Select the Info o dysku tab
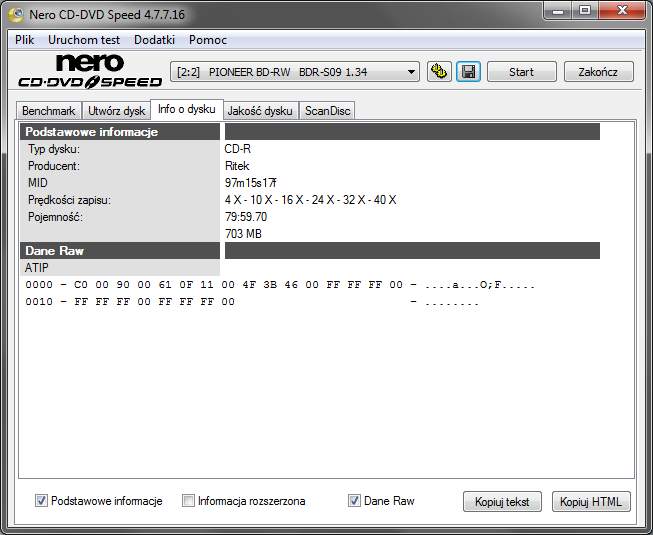 pos(187,109)
